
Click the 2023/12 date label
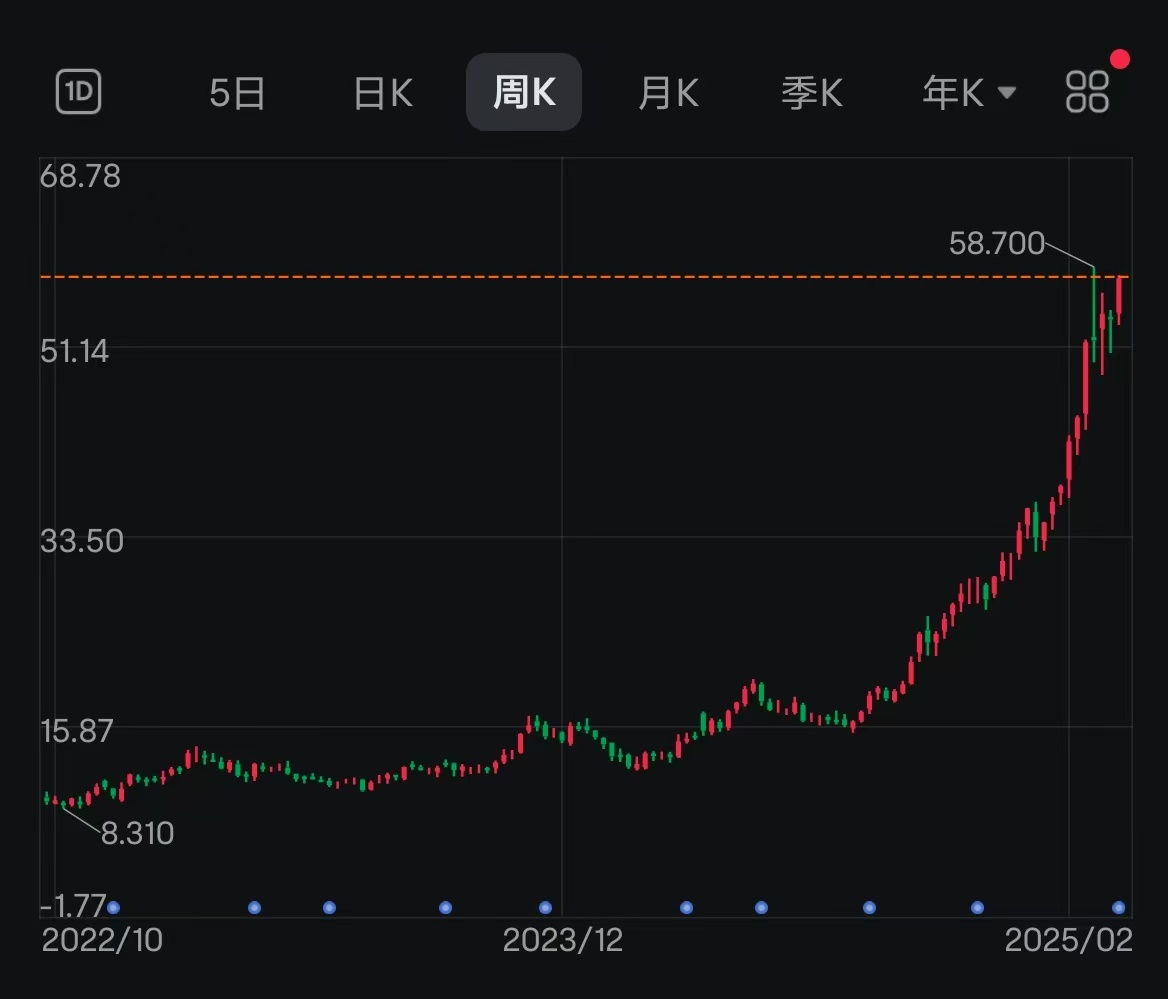click(562, 940)
